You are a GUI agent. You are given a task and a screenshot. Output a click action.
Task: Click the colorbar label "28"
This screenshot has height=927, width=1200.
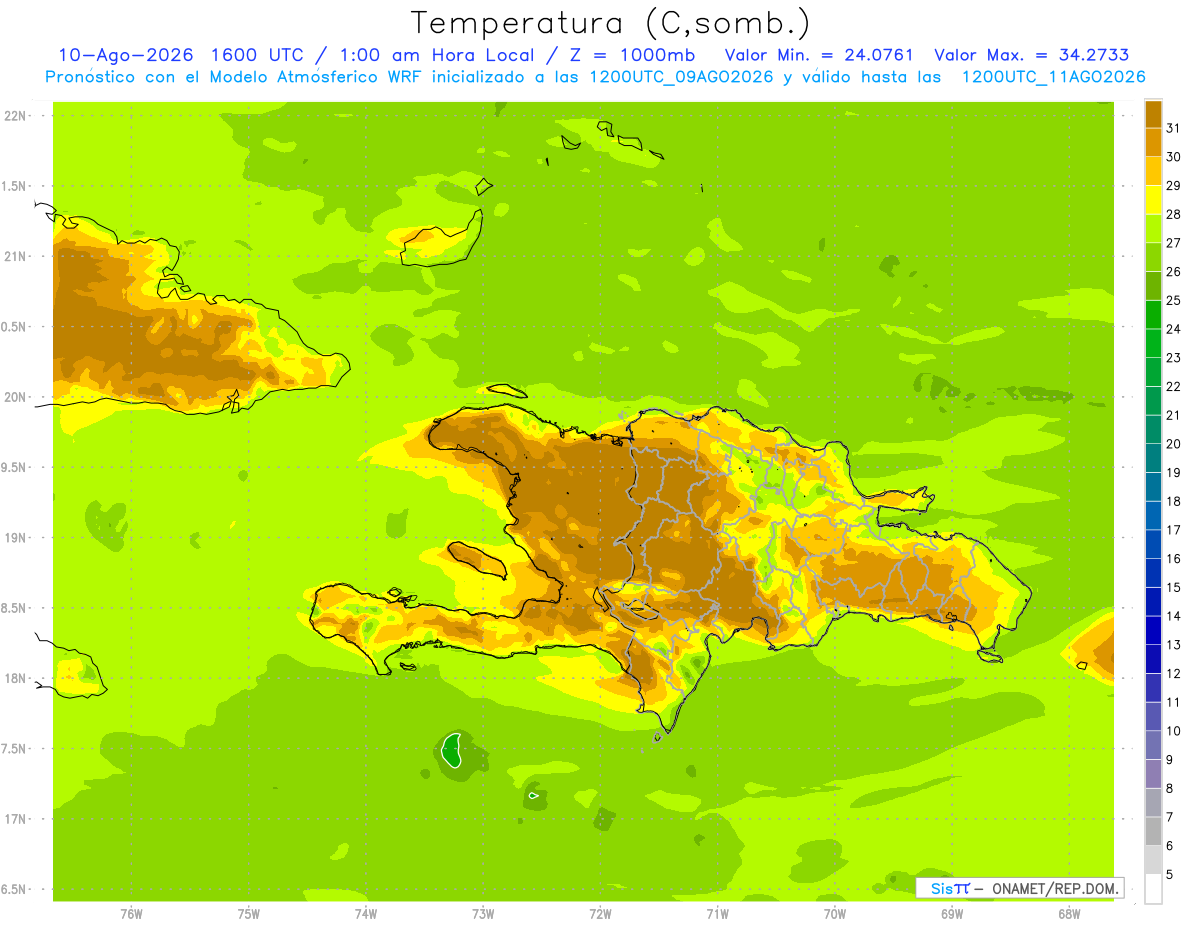pos(1174,214)
